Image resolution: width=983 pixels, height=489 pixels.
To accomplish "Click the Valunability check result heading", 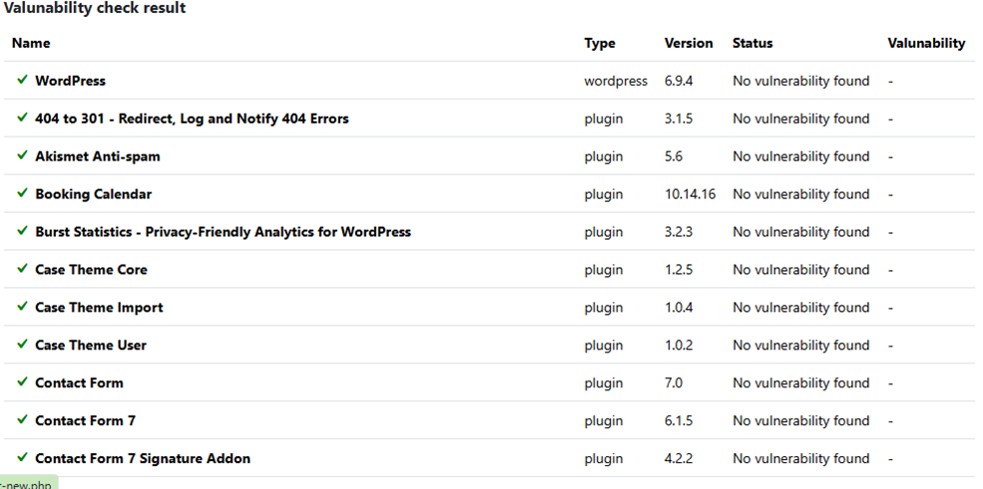I will click(x=95, y=8).
